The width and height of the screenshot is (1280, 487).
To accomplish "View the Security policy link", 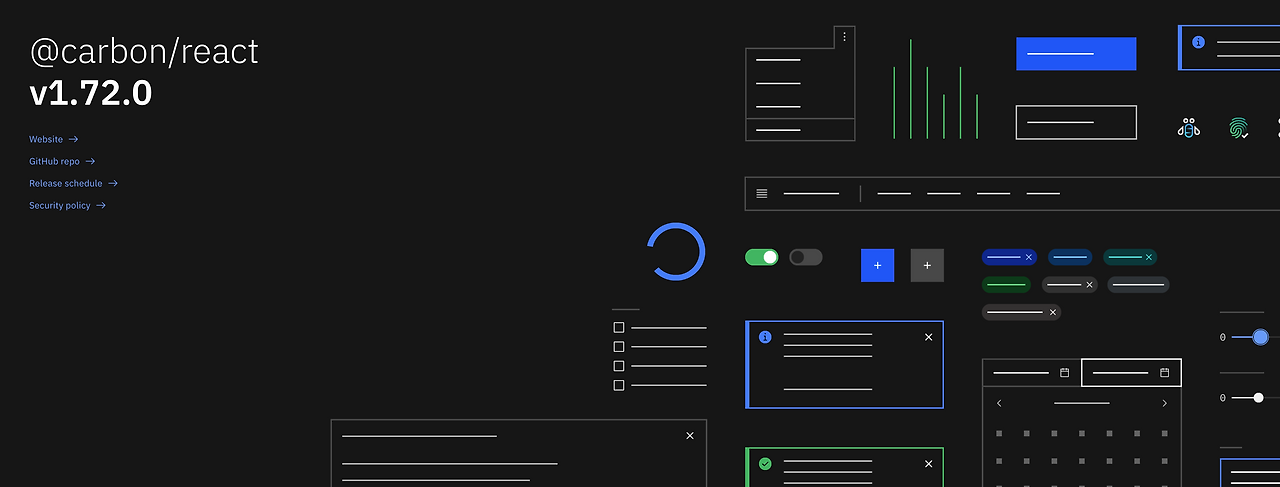I will point(67,205).
